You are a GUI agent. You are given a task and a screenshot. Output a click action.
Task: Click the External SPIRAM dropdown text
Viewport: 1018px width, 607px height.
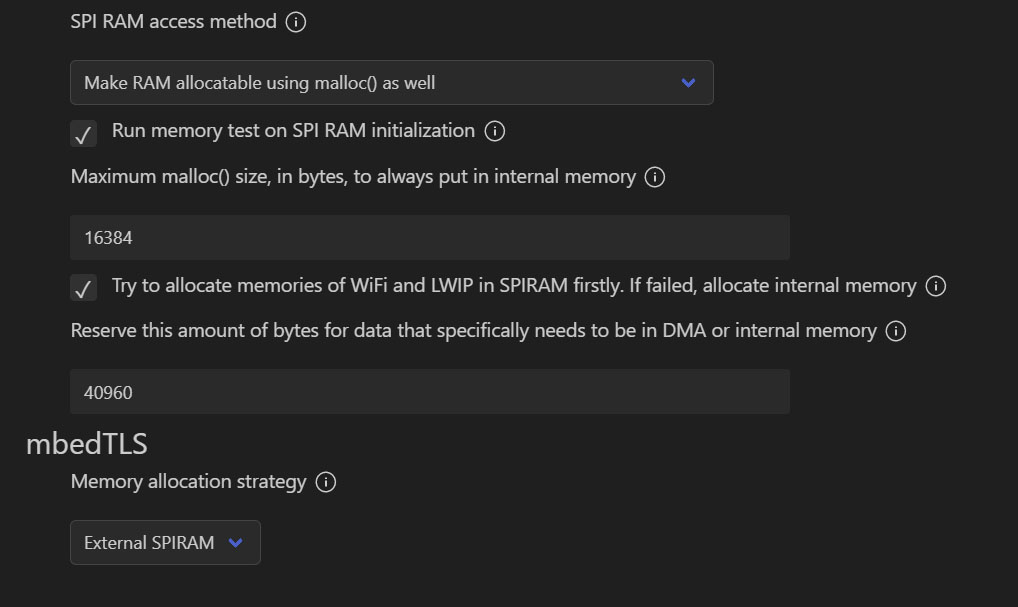148,541
